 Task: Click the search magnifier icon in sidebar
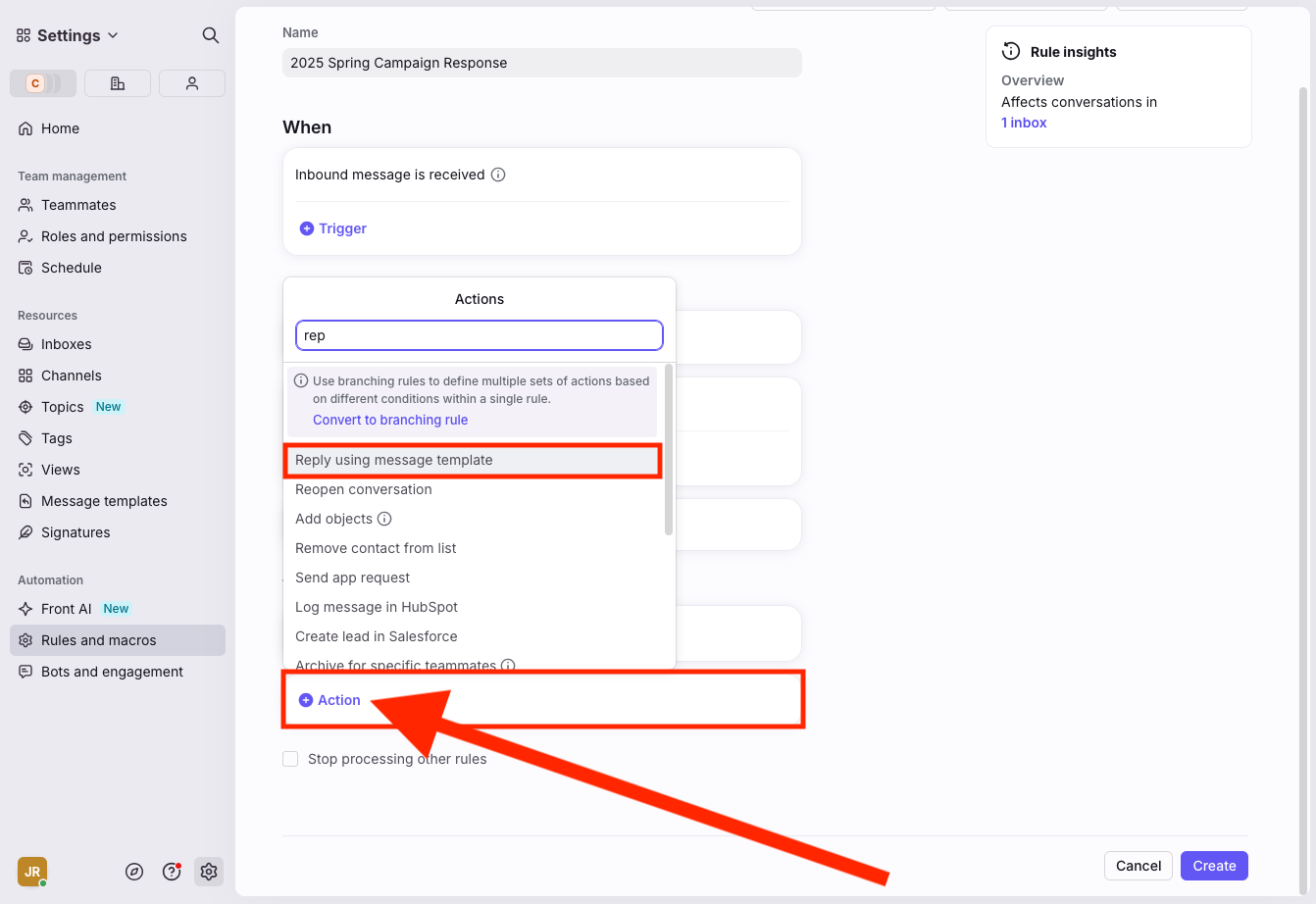pyautogui.click(x=210, y=35)
